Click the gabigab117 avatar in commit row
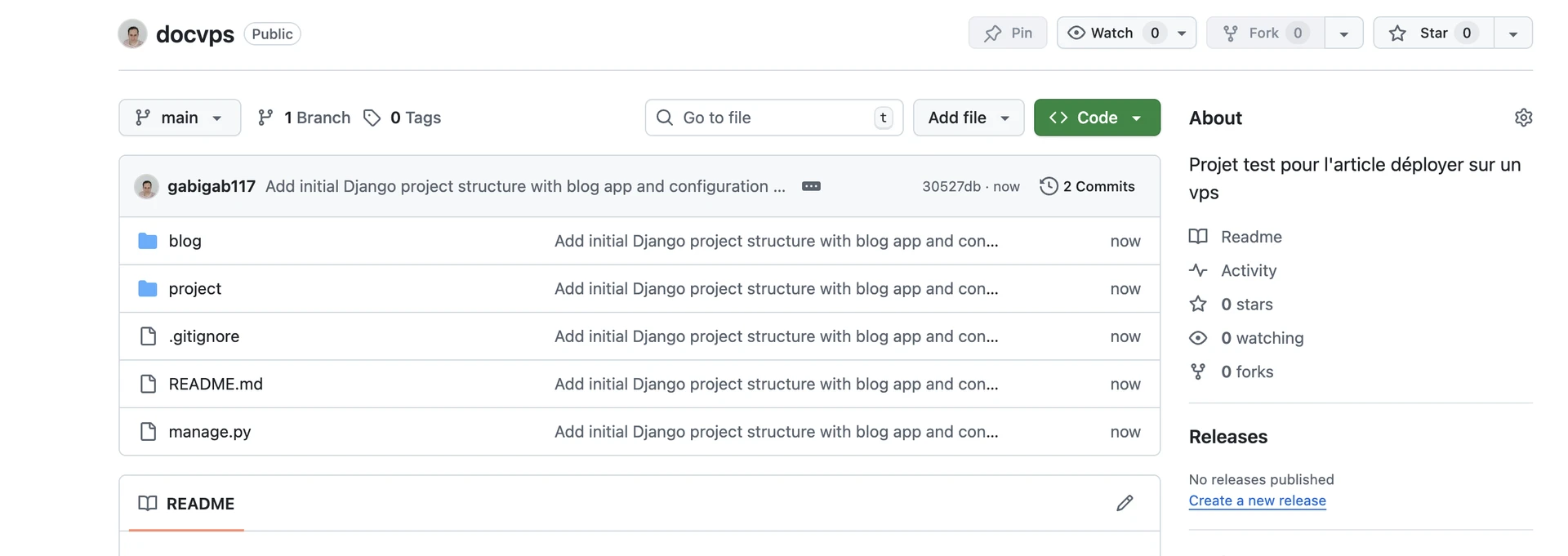 tap(146, 187)
